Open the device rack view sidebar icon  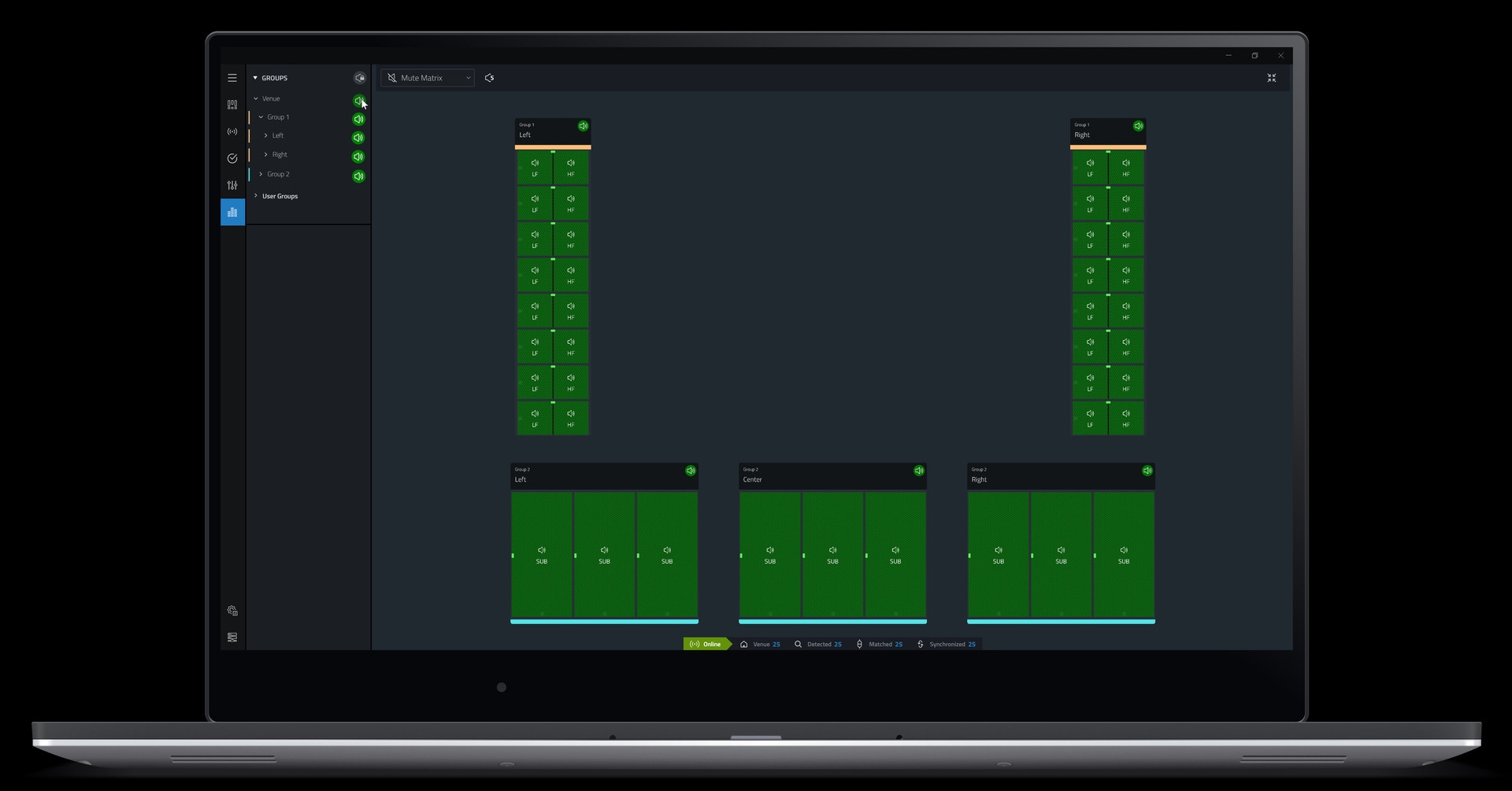232,105
